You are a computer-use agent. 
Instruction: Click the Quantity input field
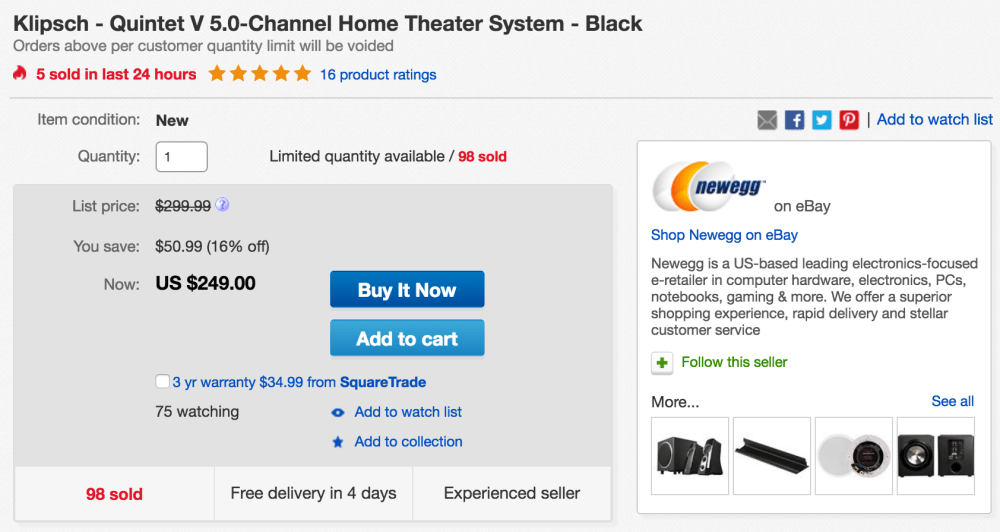click(182, 157)
